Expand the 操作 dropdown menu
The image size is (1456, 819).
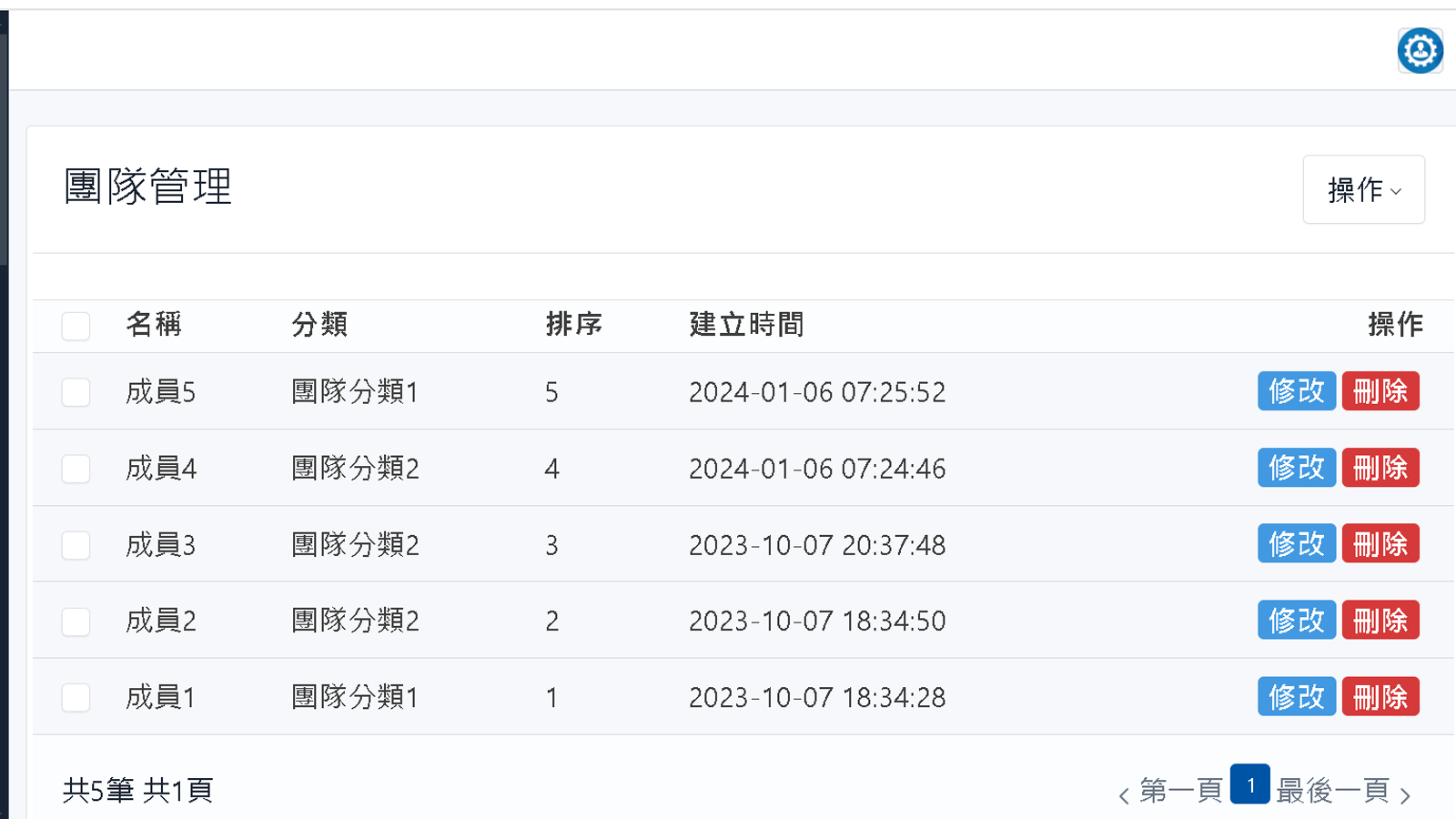click(x=1363, y=189)
